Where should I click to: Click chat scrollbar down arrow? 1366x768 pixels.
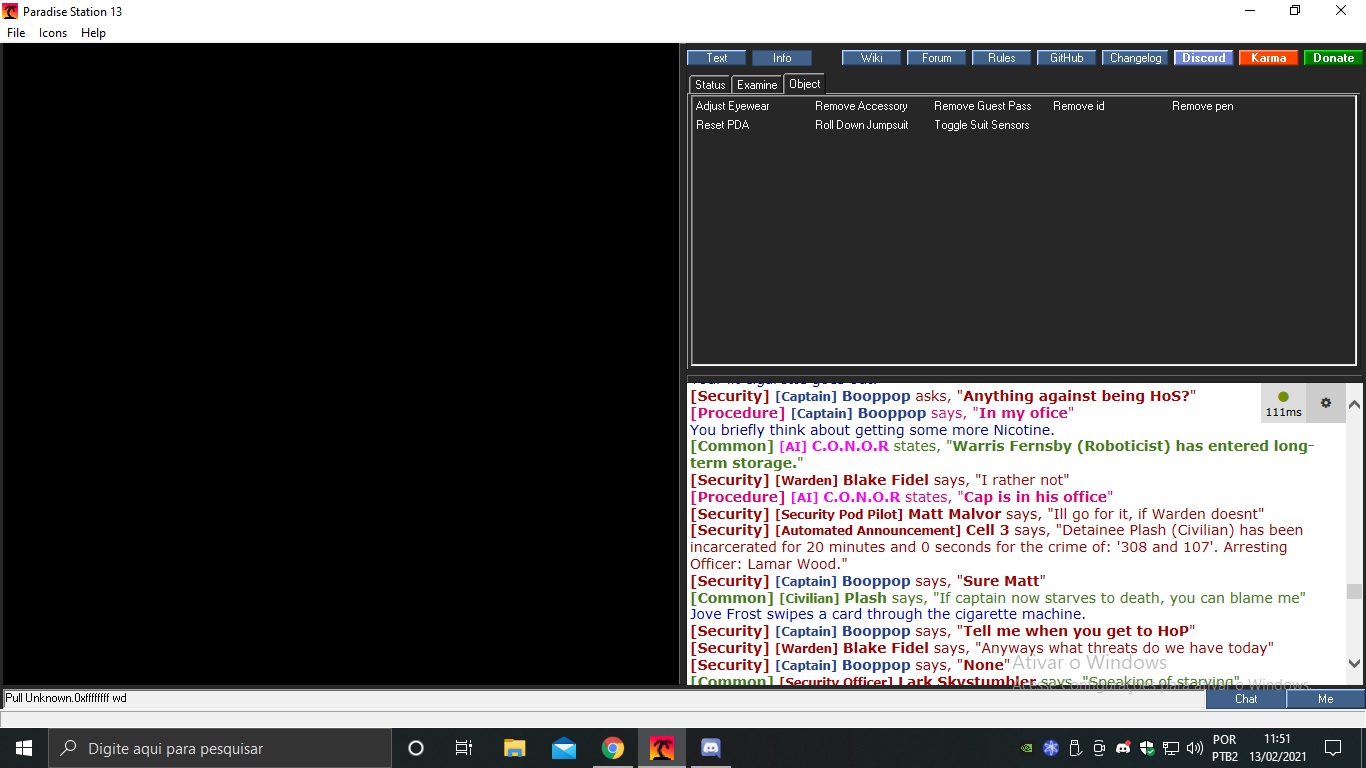pos(1355,663)
